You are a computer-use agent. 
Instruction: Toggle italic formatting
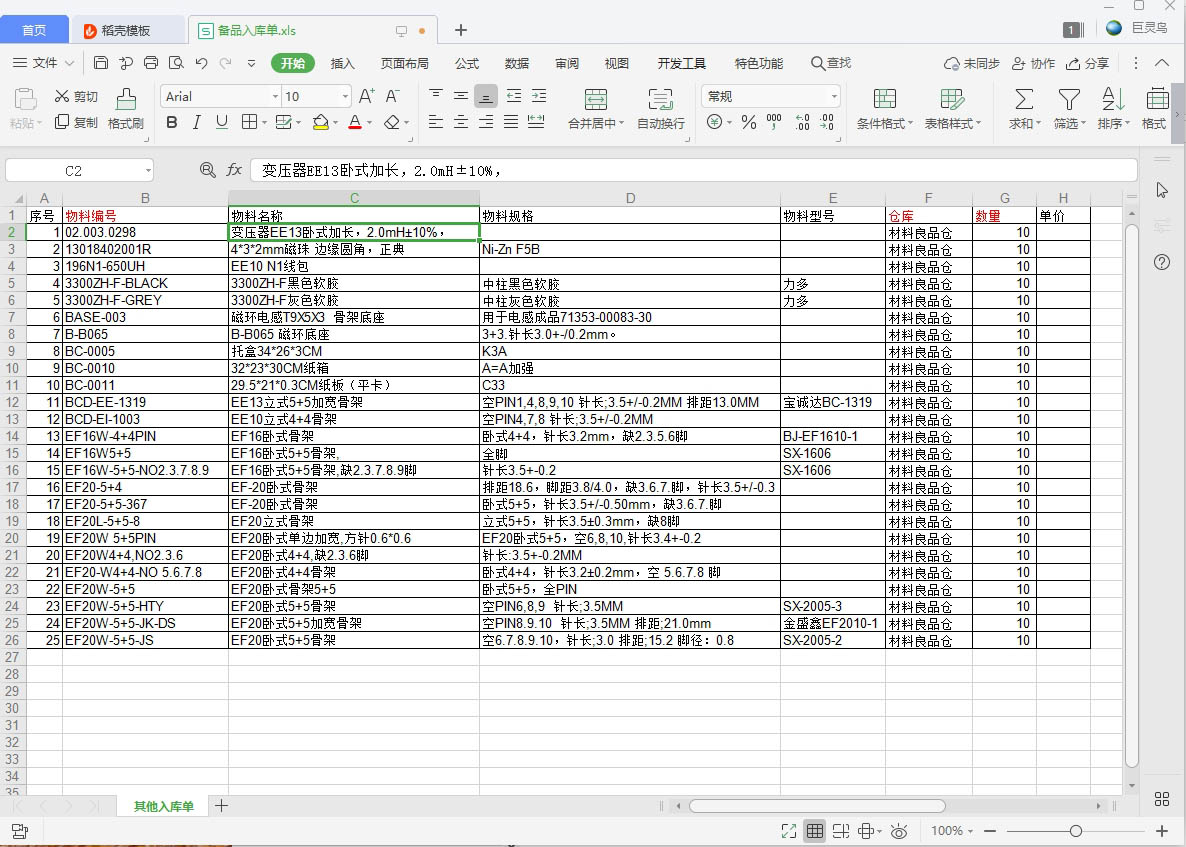(196, 122)
